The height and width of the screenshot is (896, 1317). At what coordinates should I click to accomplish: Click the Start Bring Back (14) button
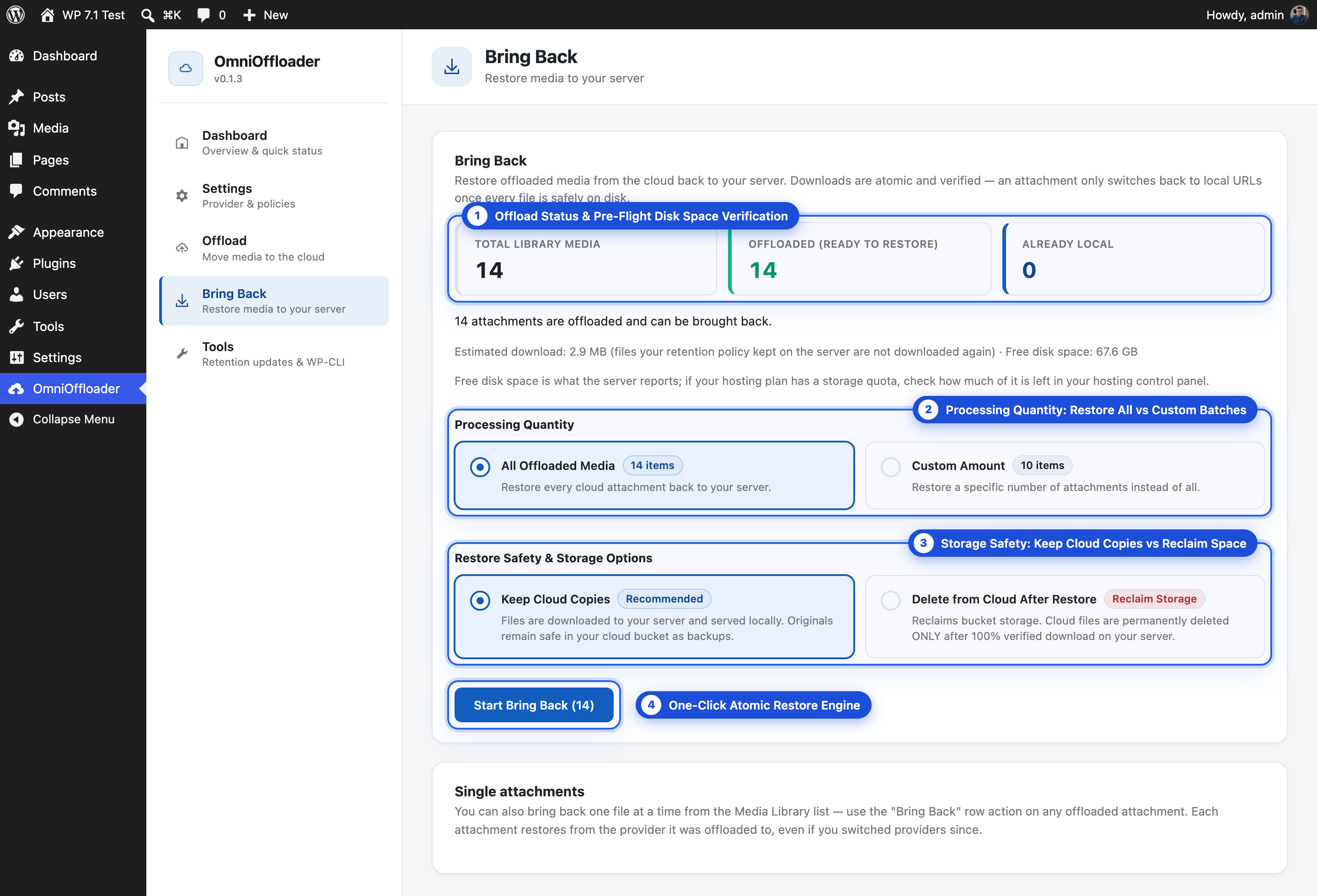[x=534, y=705]
